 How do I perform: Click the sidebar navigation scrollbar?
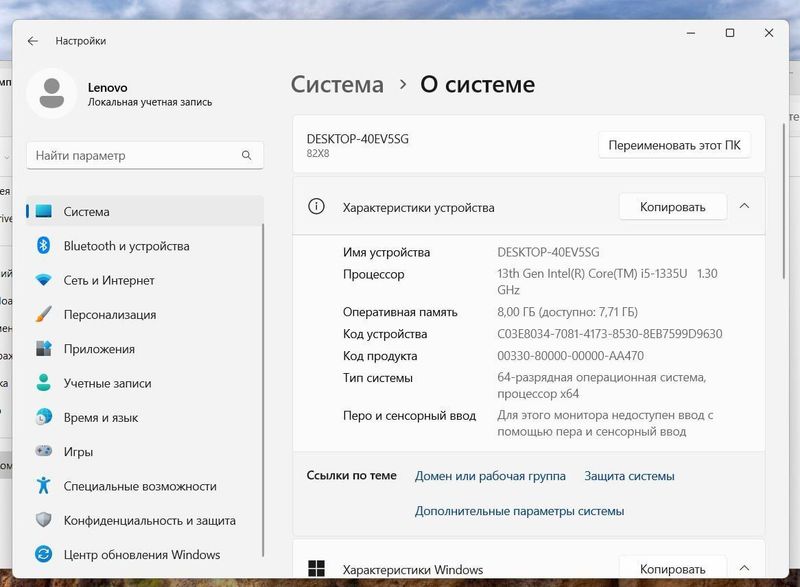(263, 390)
